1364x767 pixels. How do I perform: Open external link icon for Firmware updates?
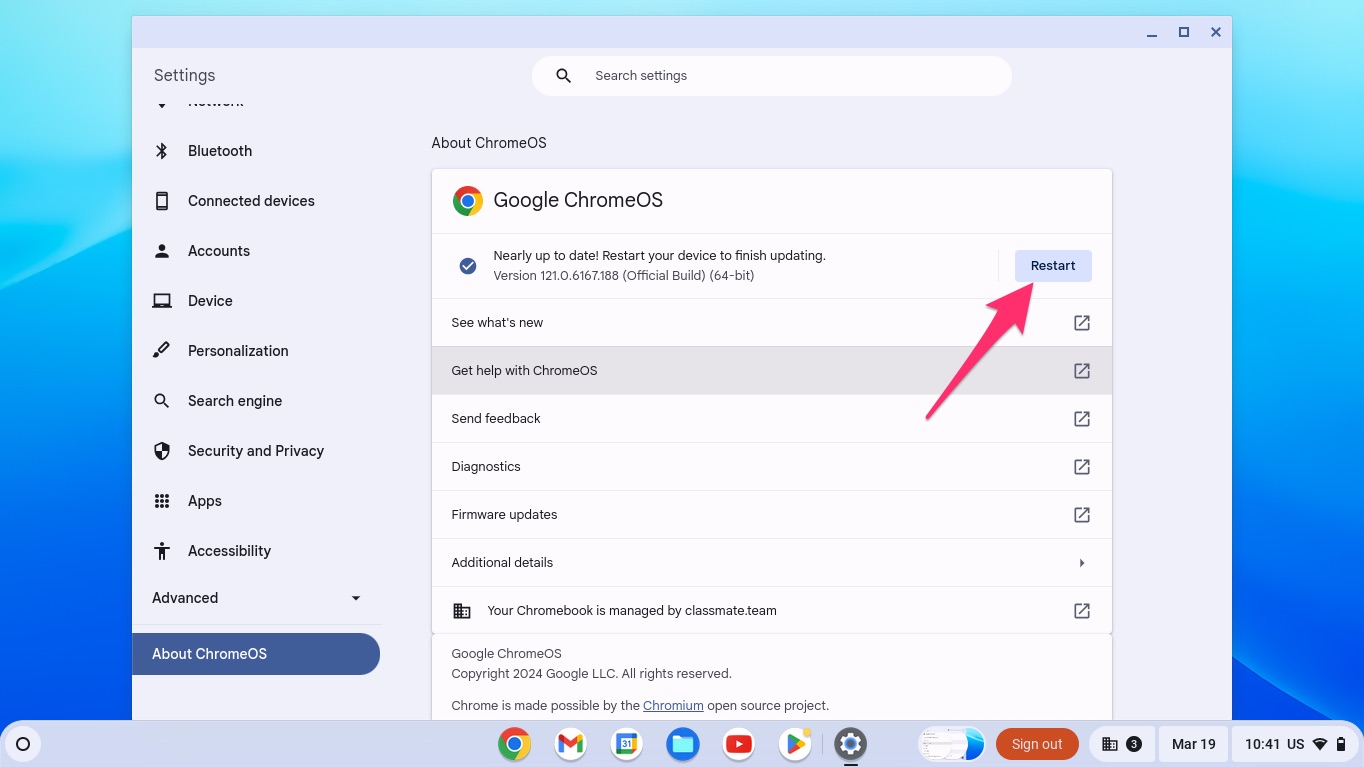[1082, 515]
